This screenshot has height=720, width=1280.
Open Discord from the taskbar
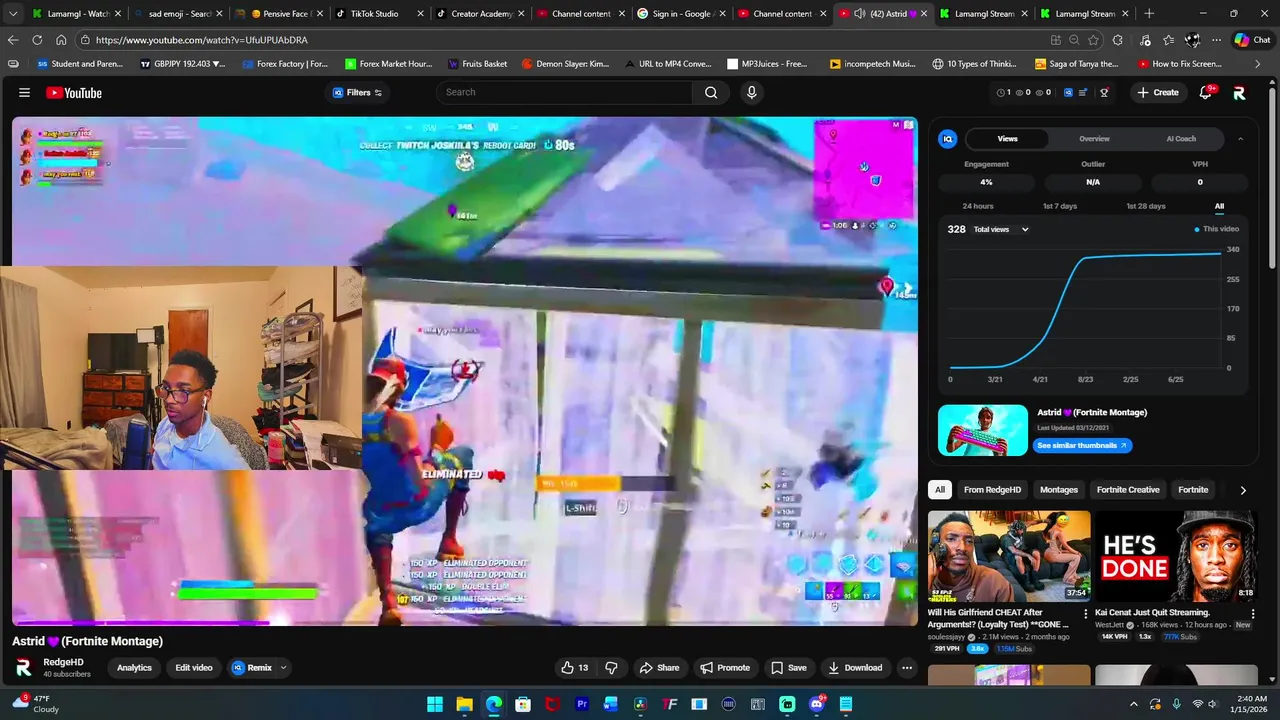(816, 704)
